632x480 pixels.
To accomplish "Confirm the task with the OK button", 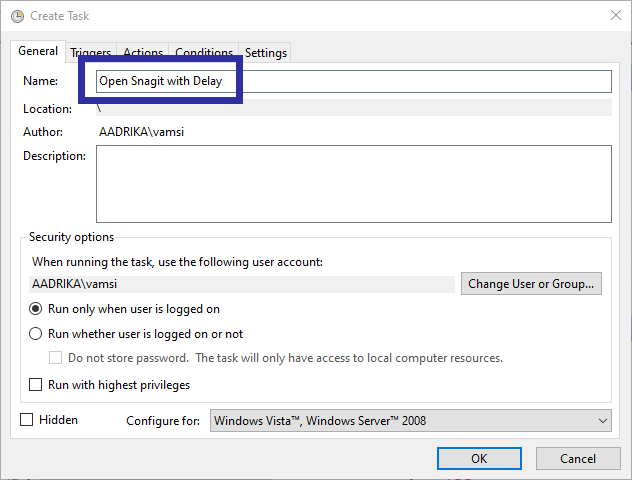I will tap(479, 458).
